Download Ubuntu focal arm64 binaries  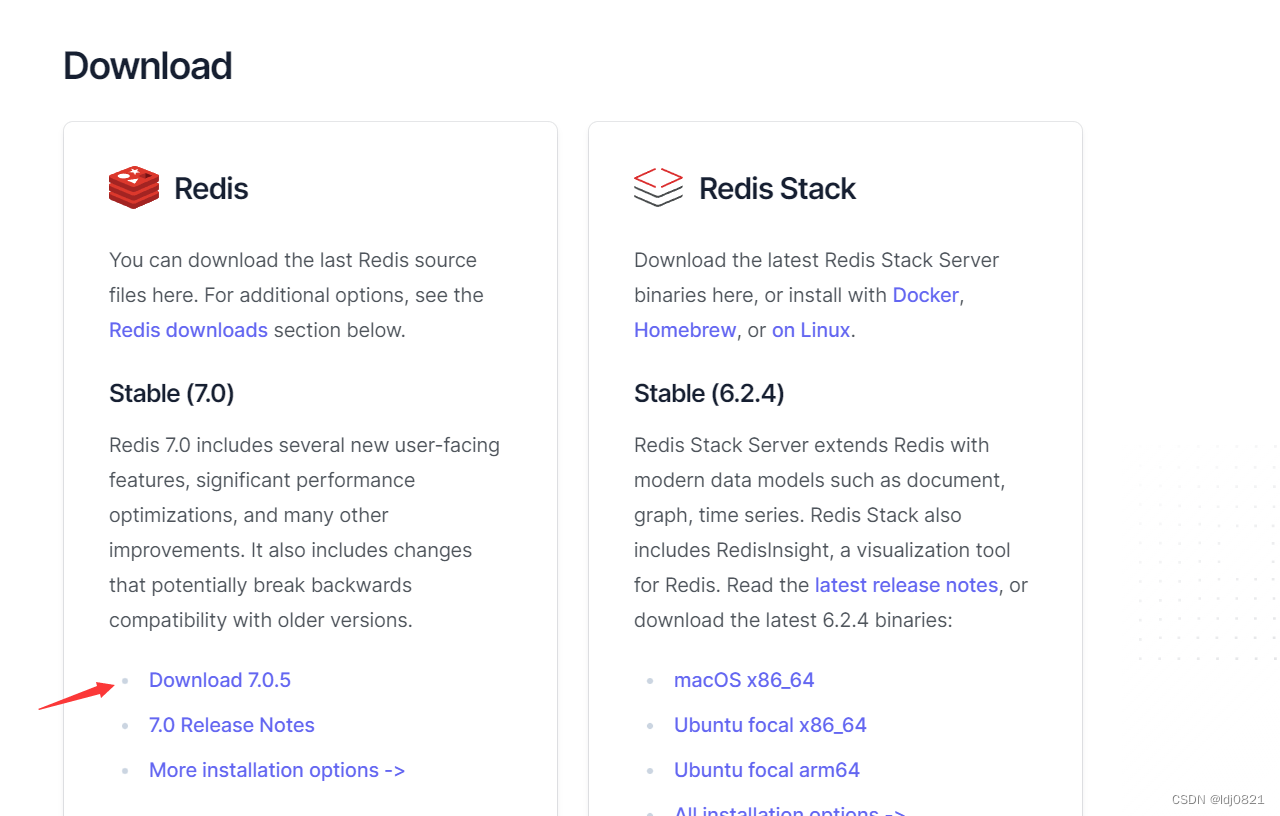coord(767,770)
